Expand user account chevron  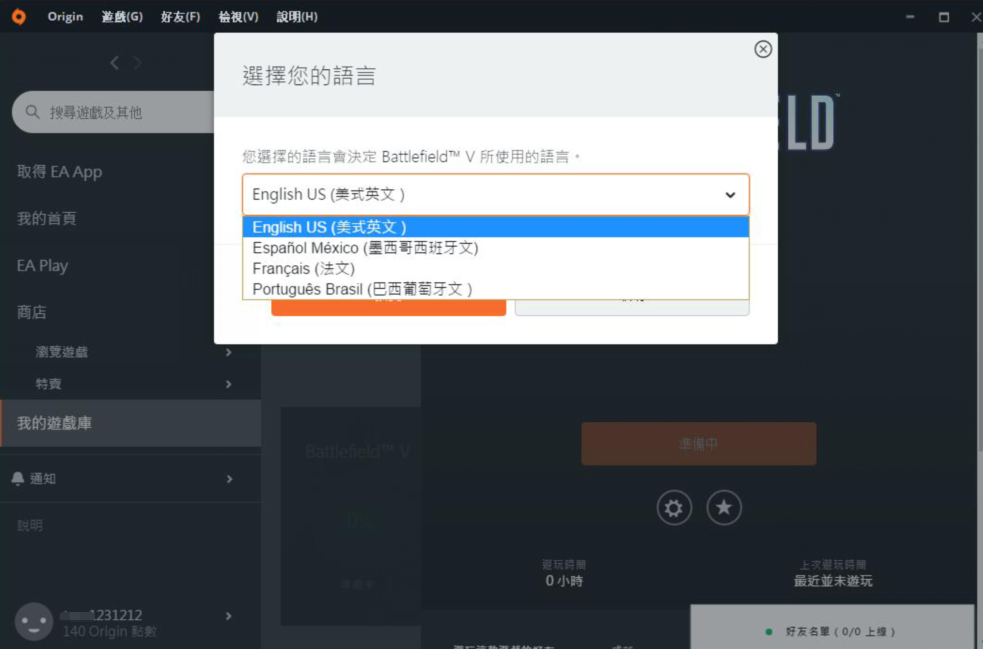coord(229,616)
